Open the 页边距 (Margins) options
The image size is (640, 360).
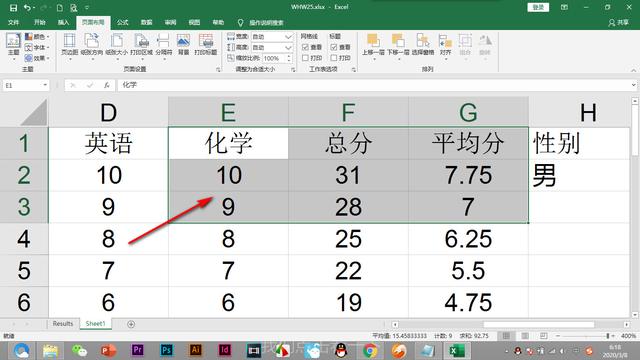coord(69,46)
